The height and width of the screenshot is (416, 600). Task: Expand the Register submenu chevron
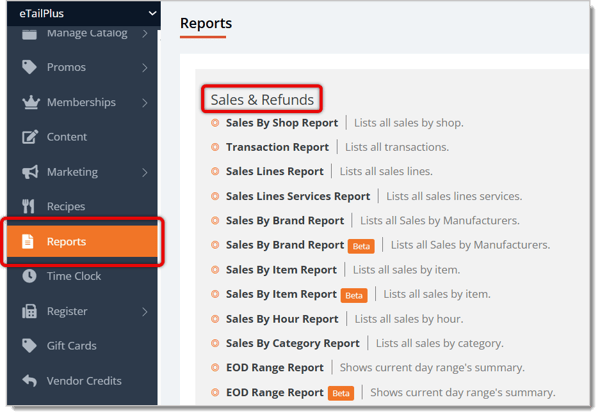(x=145, y=312)
